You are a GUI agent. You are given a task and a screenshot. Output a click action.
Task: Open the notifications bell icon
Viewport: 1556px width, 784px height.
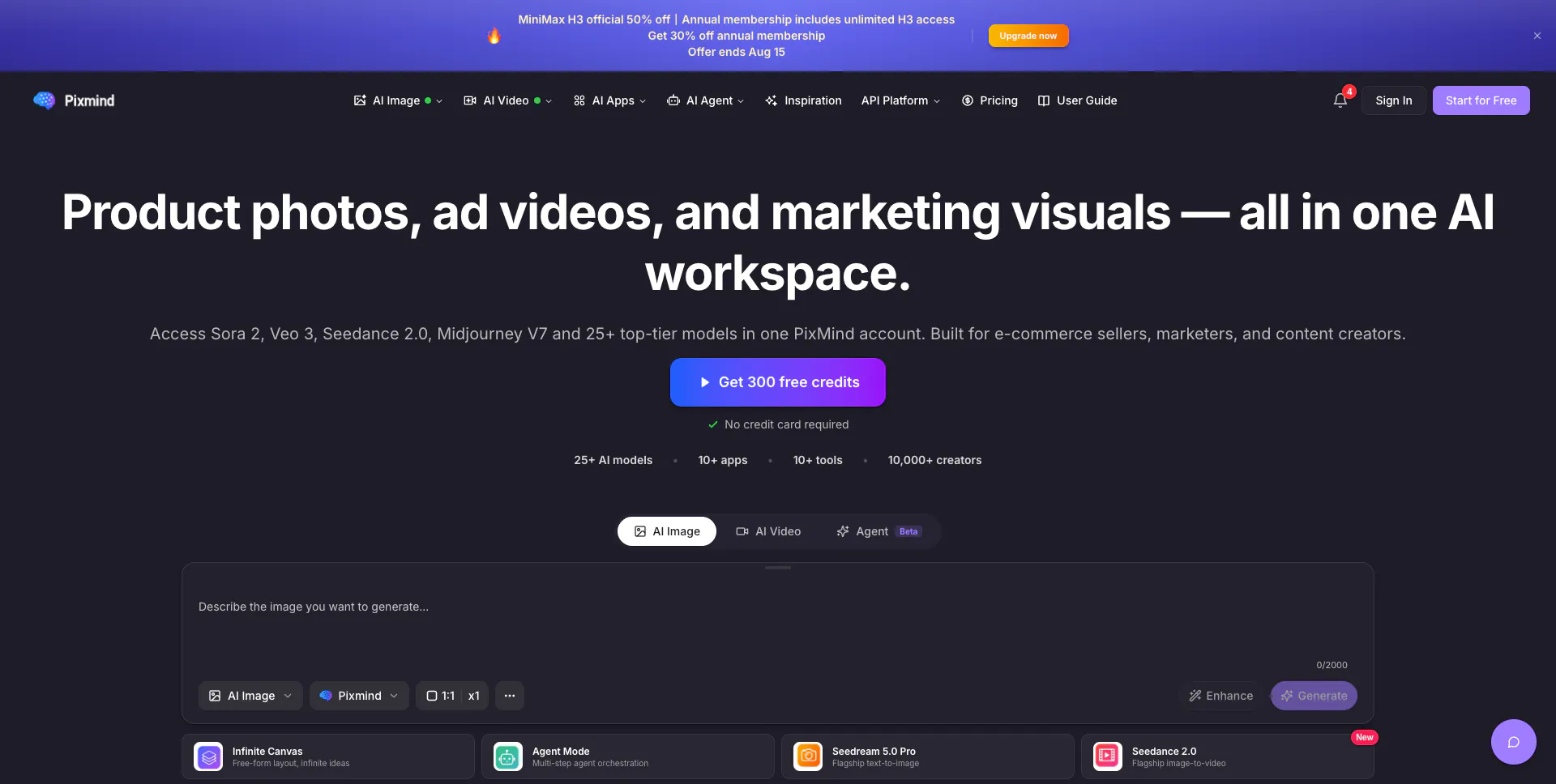1340,100
